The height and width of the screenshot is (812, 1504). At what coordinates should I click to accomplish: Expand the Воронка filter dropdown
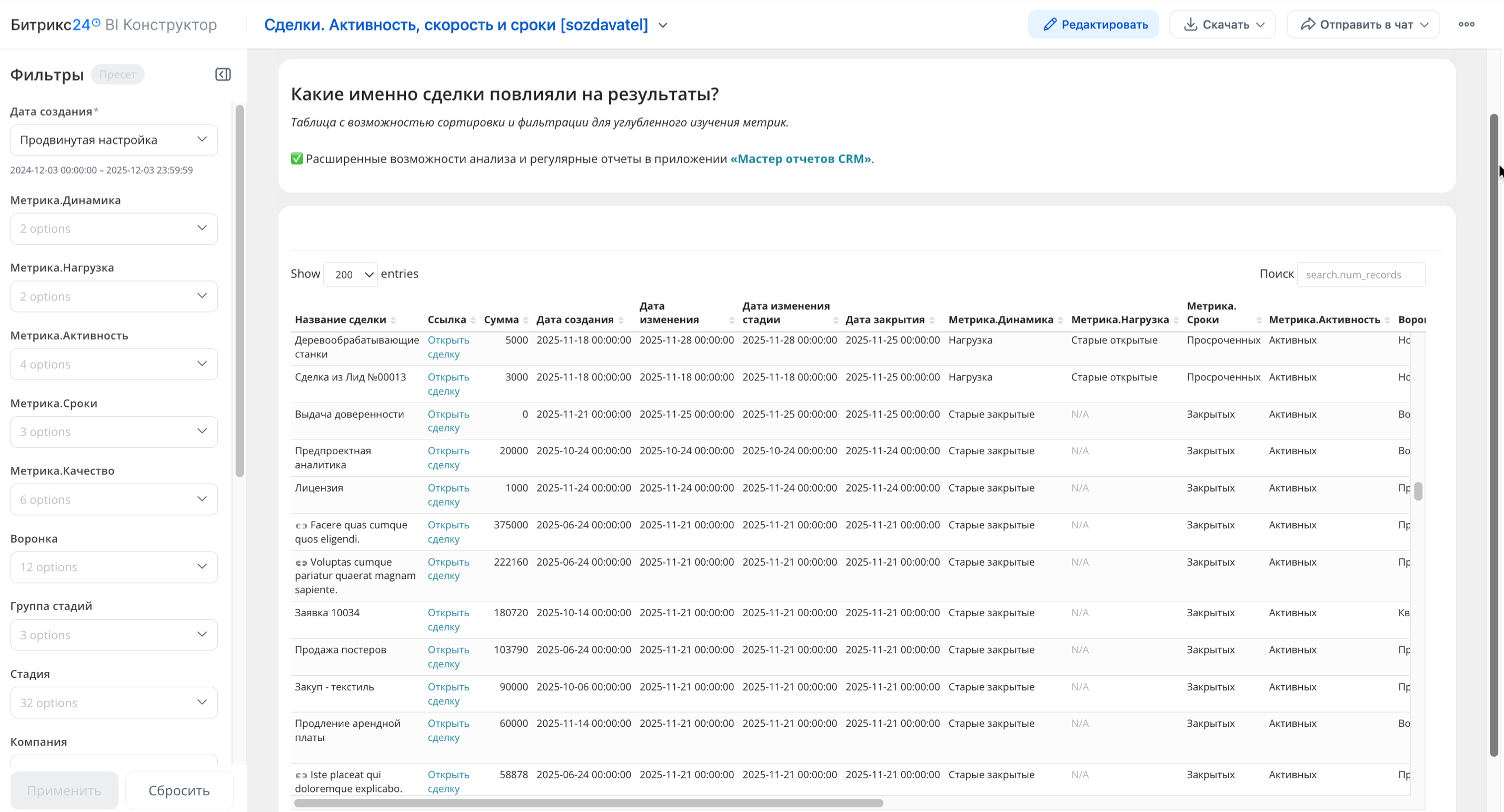(114, 567)
